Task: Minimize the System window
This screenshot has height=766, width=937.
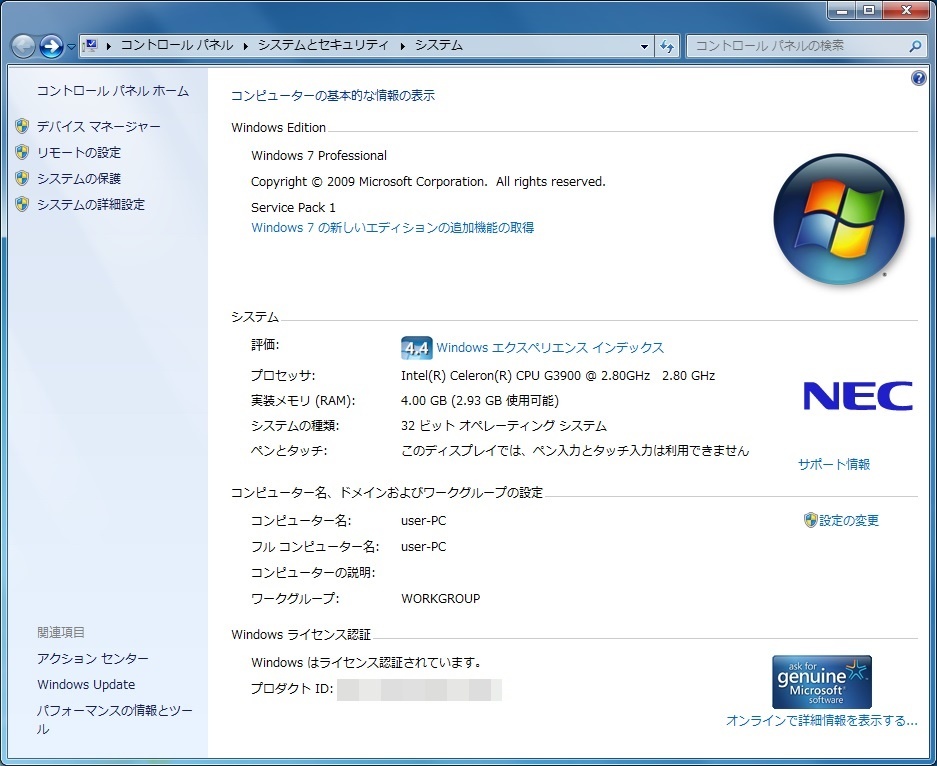Action: coord(842,10)
